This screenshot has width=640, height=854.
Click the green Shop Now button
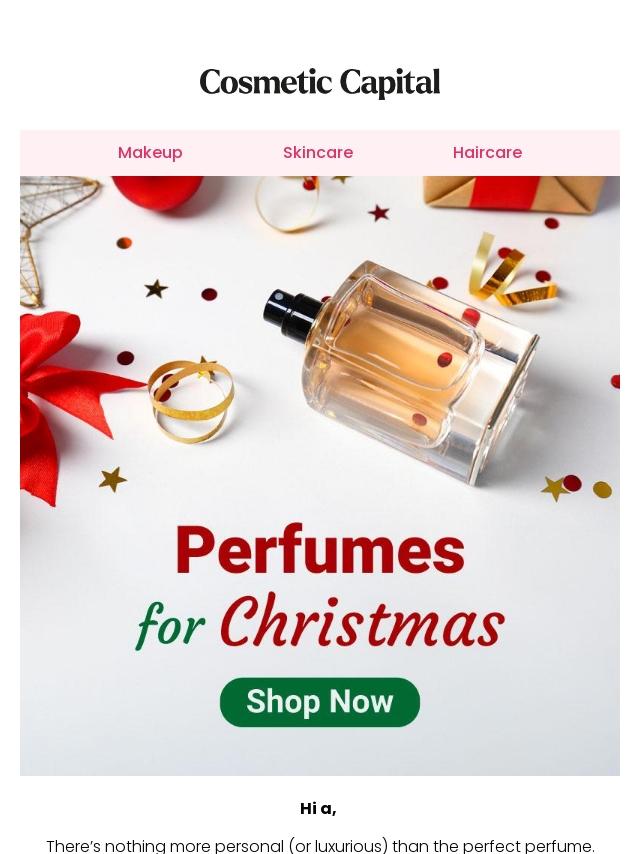320,702
